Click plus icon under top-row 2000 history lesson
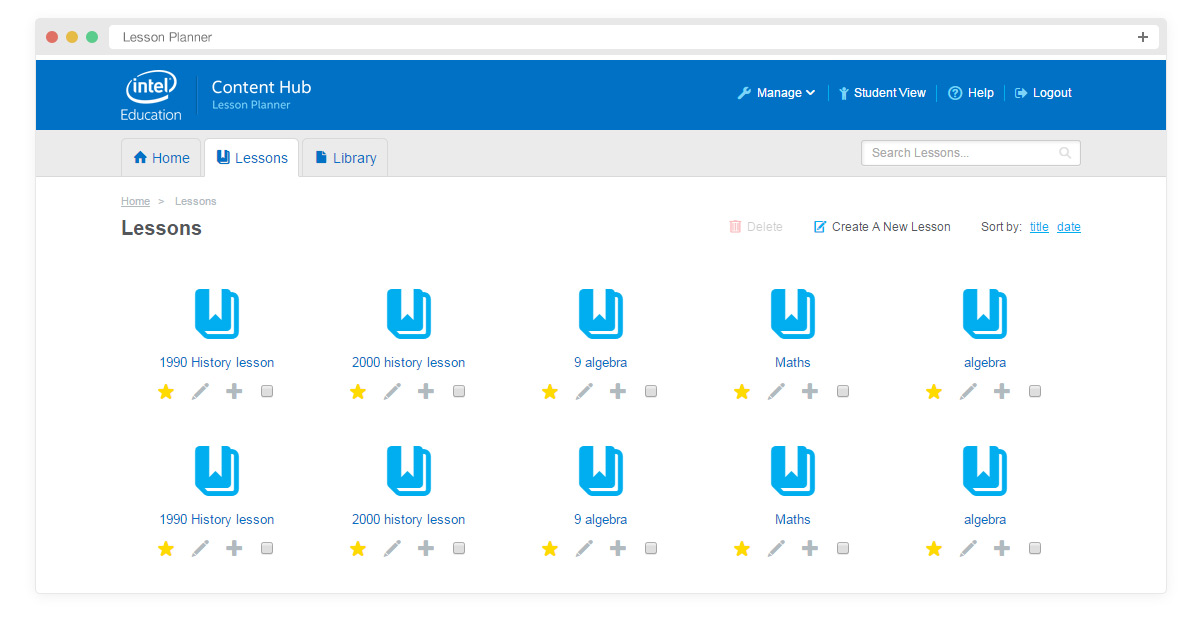This screenshot has width=1200, height=627. point(426,391)
